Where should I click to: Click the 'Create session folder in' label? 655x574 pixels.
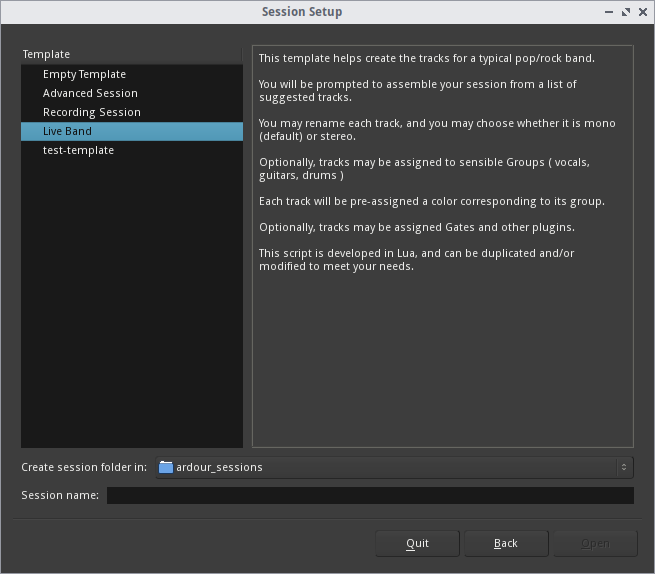pos(84,467)
